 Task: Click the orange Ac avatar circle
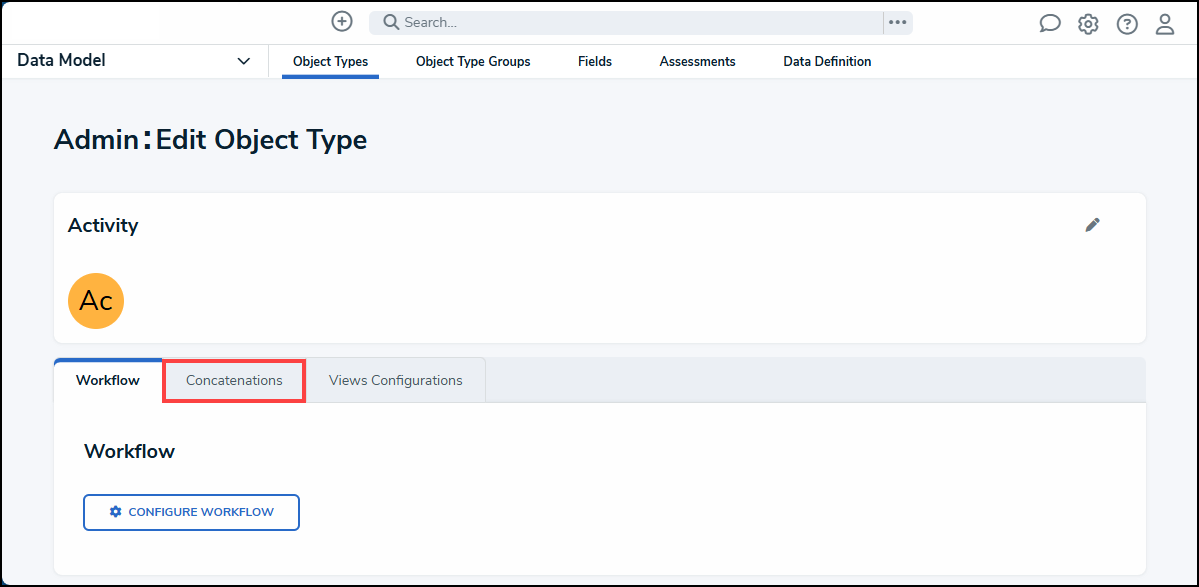[x=96, y=301]
